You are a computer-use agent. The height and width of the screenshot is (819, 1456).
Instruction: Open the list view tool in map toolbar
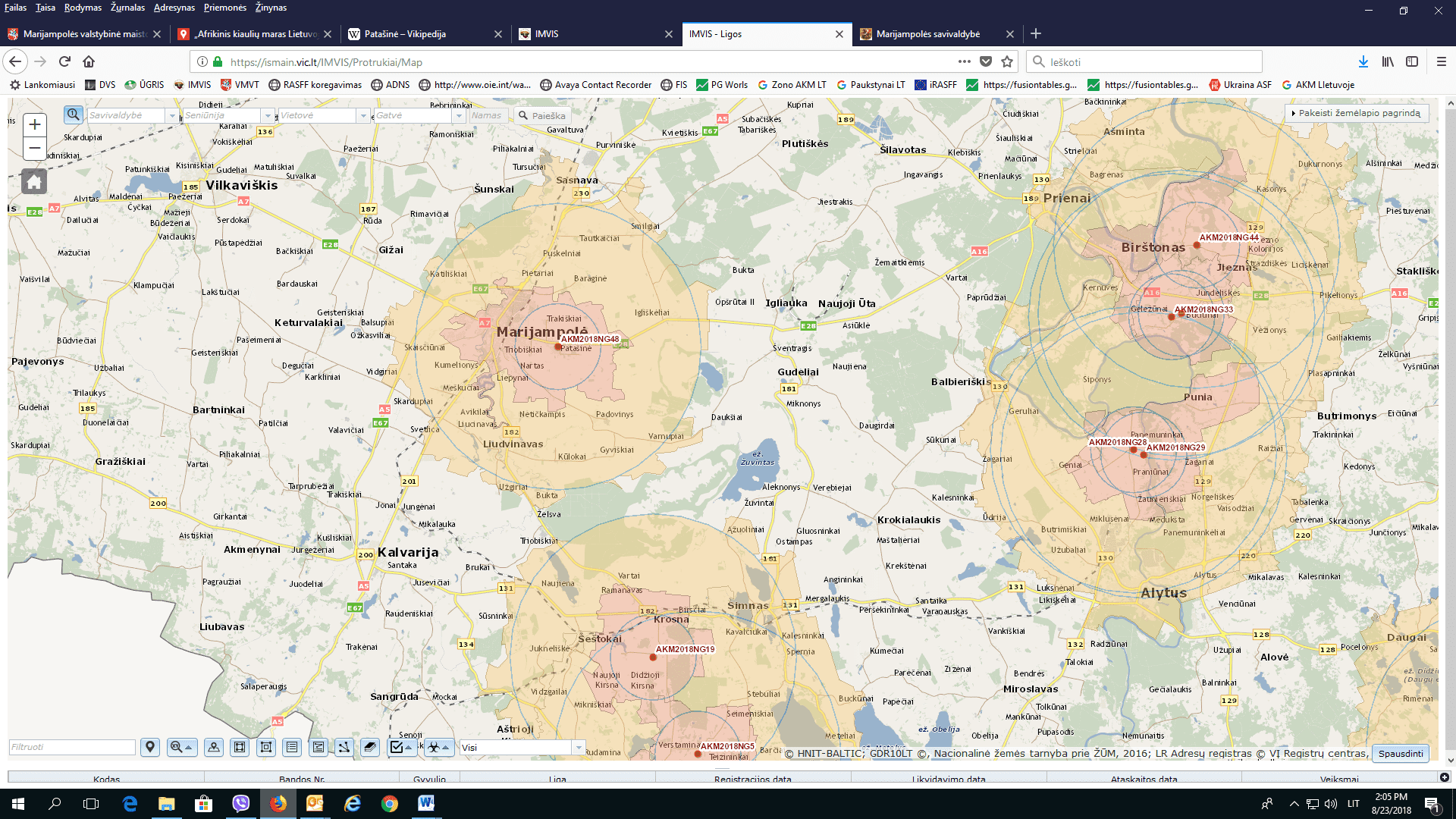click(292, 747)
